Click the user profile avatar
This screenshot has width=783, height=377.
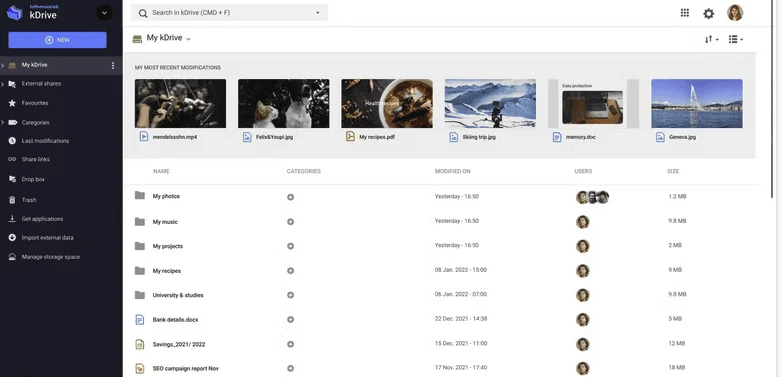point(735,13)
